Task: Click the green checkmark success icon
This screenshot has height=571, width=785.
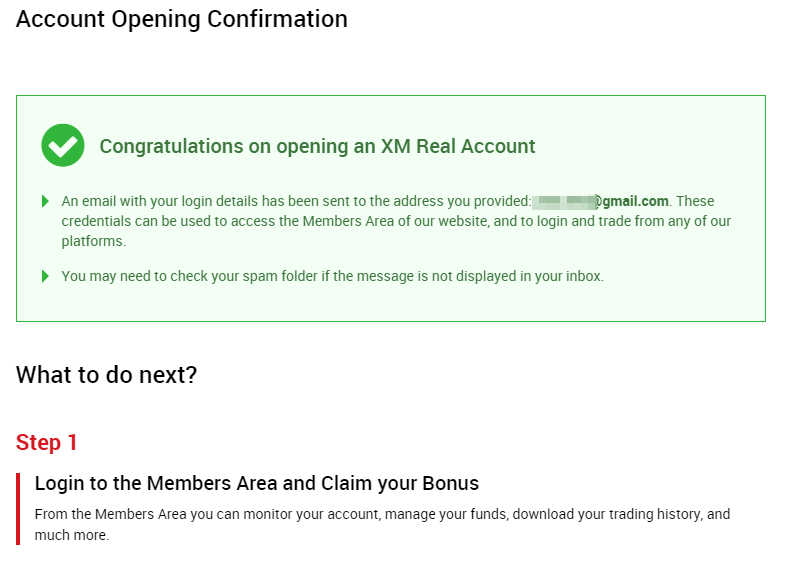Action: point(63,145)
